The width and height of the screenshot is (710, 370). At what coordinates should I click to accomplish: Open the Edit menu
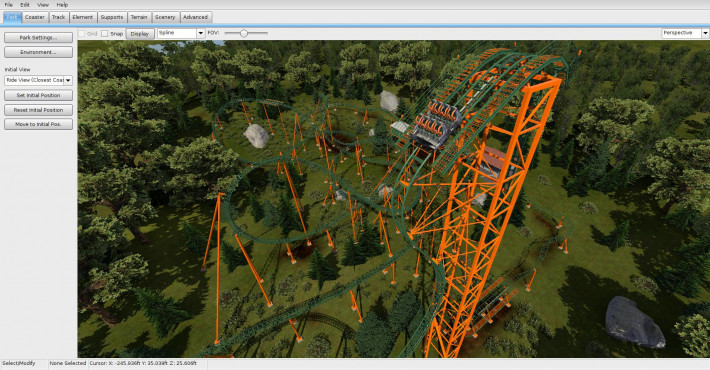click(x=25, y=5)
